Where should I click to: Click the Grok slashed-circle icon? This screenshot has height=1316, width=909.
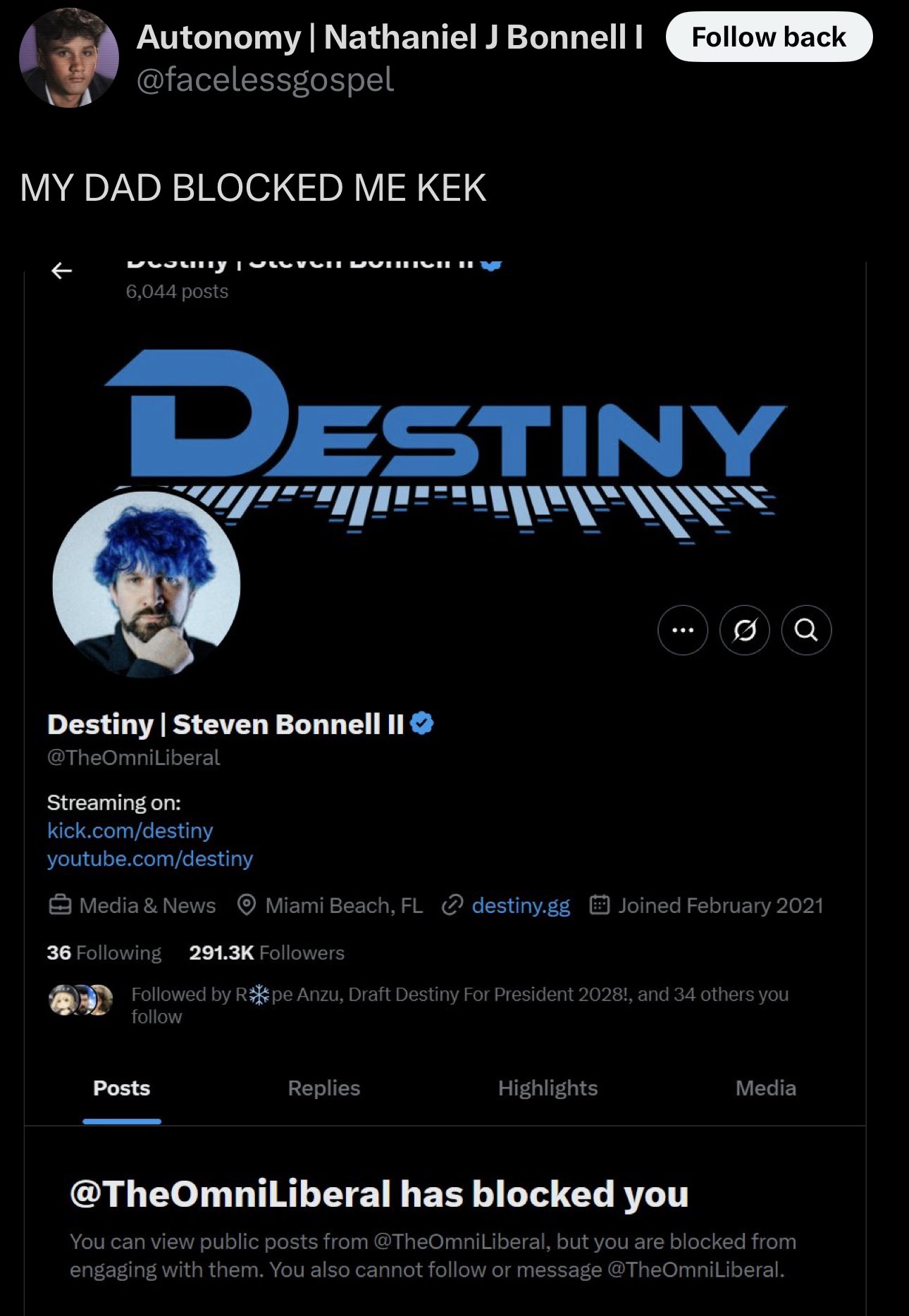(744, 630)
